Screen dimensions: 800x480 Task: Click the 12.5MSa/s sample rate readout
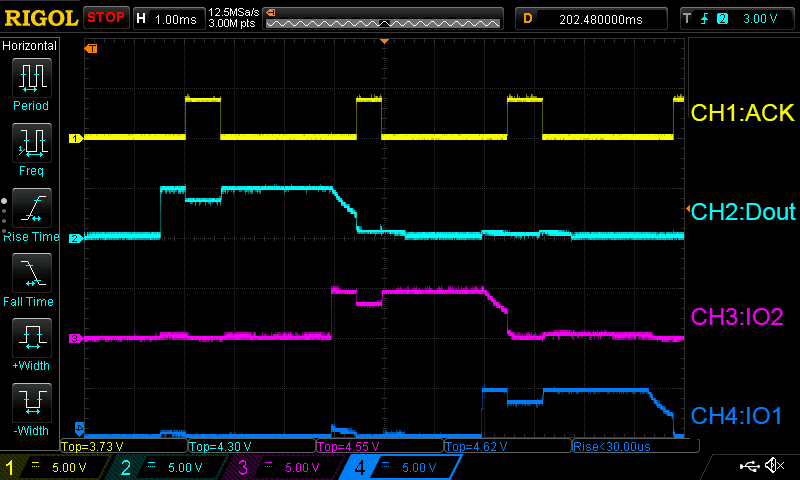click(x=234, y=12)
